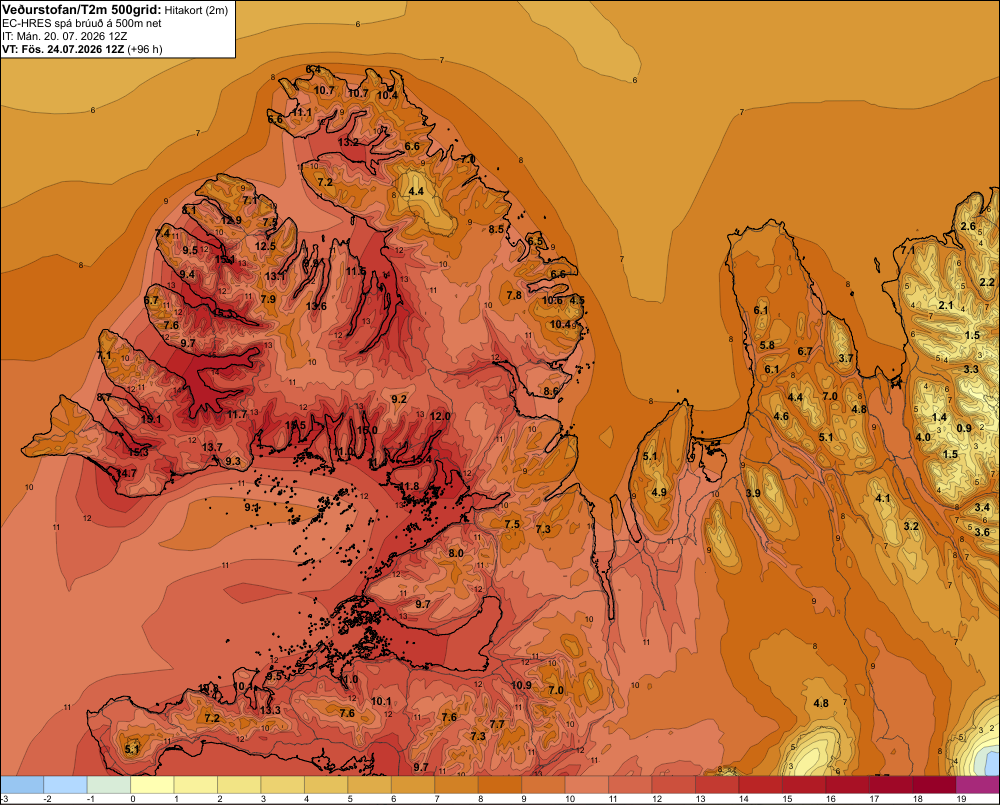Click the temperature value '12.9'

point(232,221)
